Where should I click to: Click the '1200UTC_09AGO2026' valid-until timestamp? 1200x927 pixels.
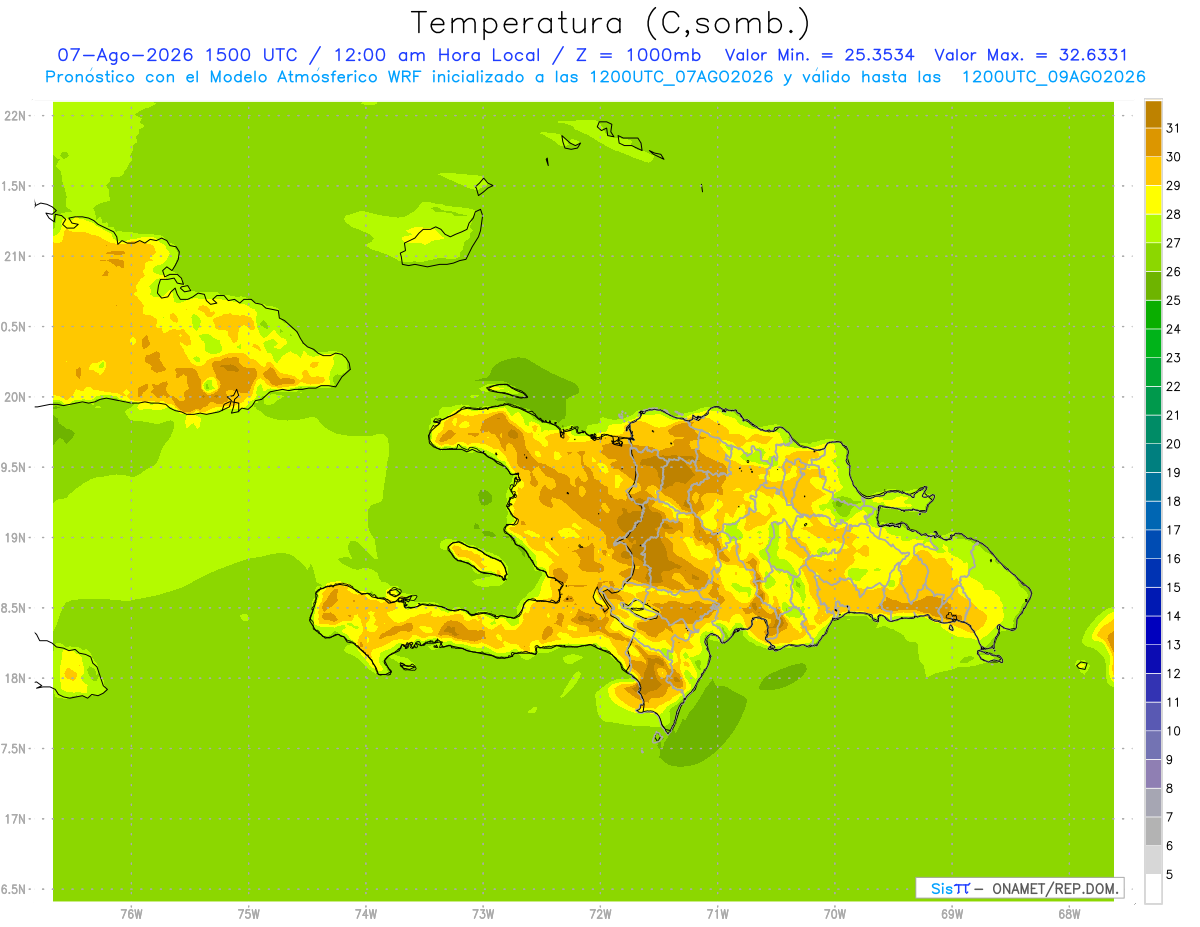pyautogui.click(x=1054, y=77)
